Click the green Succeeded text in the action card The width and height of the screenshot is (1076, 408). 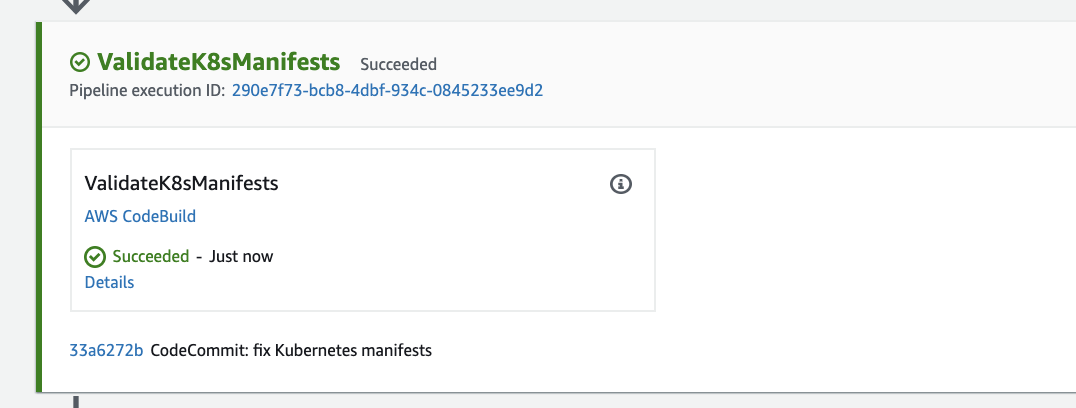150,256
